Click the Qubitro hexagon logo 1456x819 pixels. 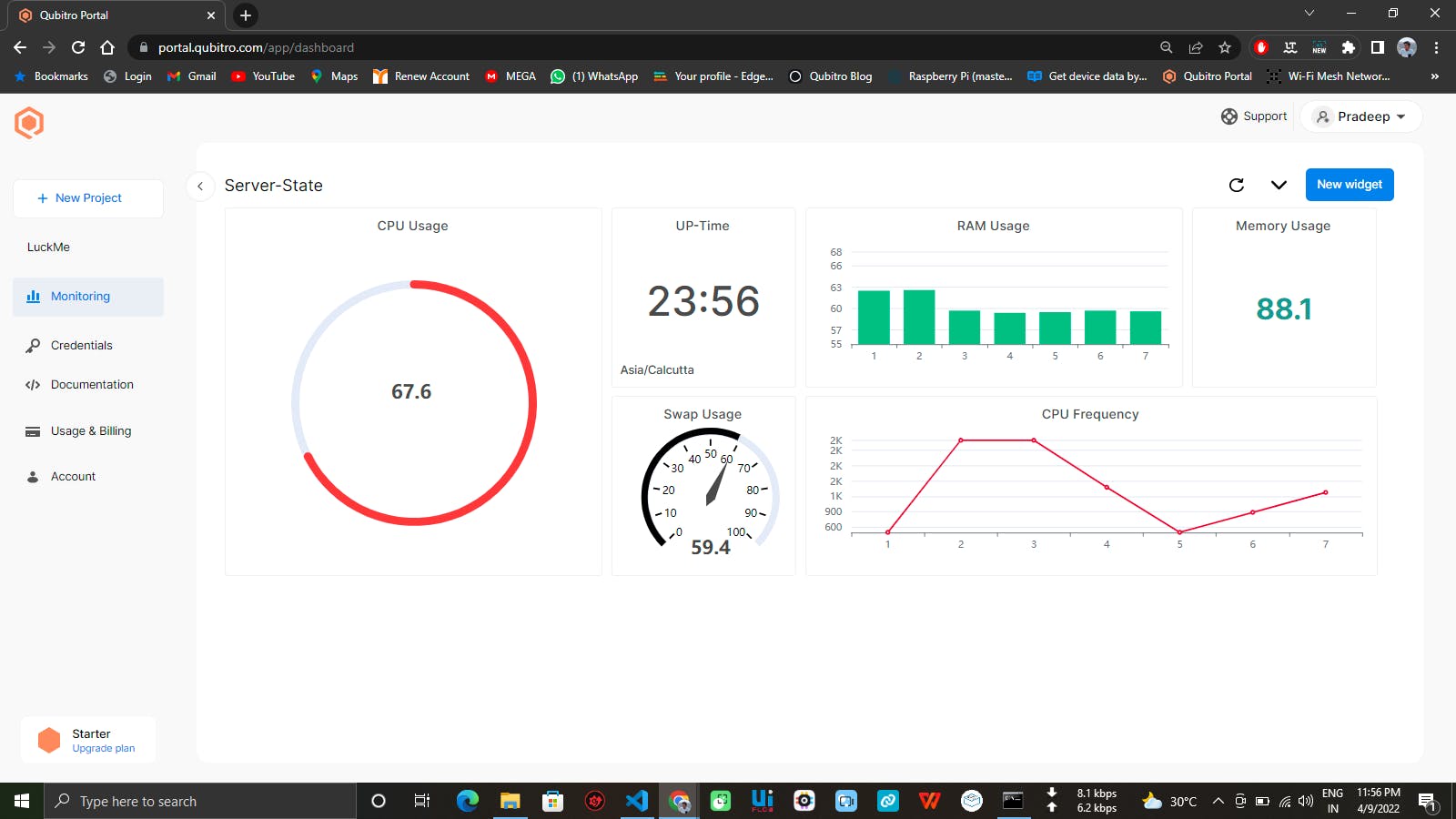(29, 123)
